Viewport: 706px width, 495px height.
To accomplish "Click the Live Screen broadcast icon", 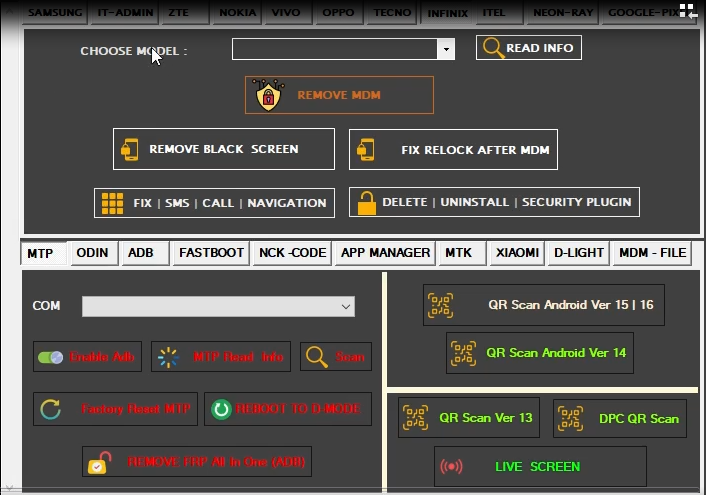I will click(452, 467).
